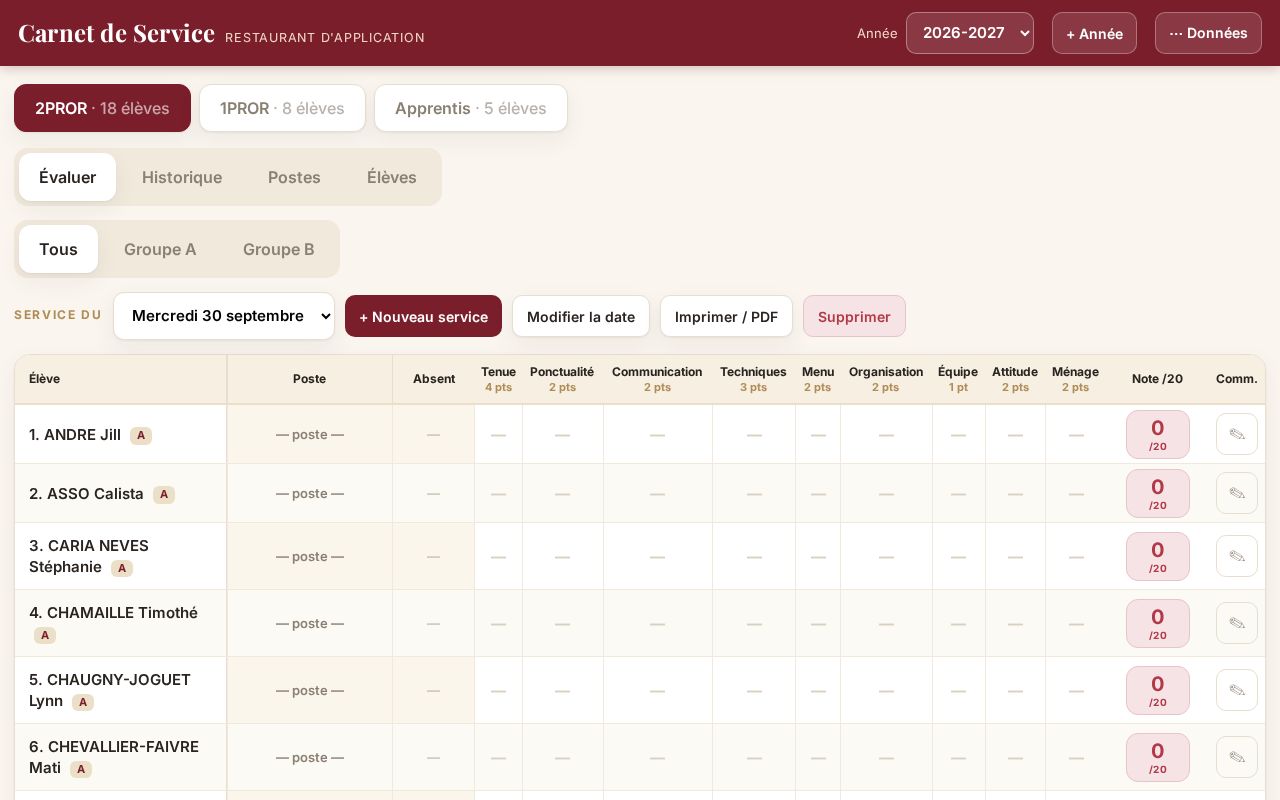The width and height of the screenshot is (1280, 800).
Task: Choose poste for ASSO Calista
Action: (x=310, y=493)
